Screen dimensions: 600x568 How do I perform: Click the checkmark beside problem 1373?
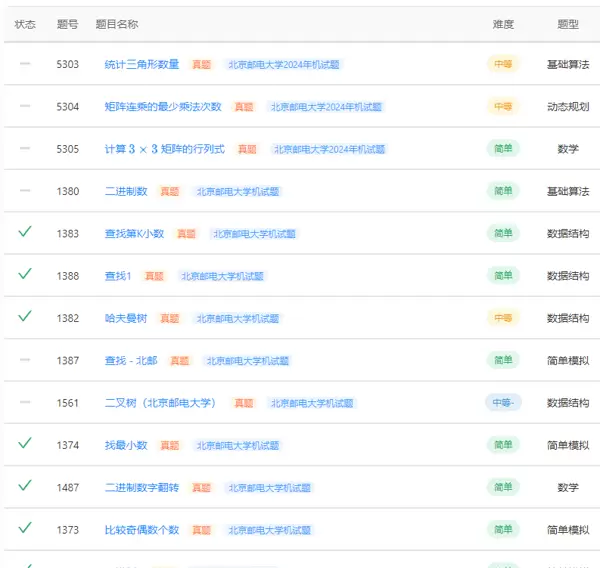(x=25, y=527)
